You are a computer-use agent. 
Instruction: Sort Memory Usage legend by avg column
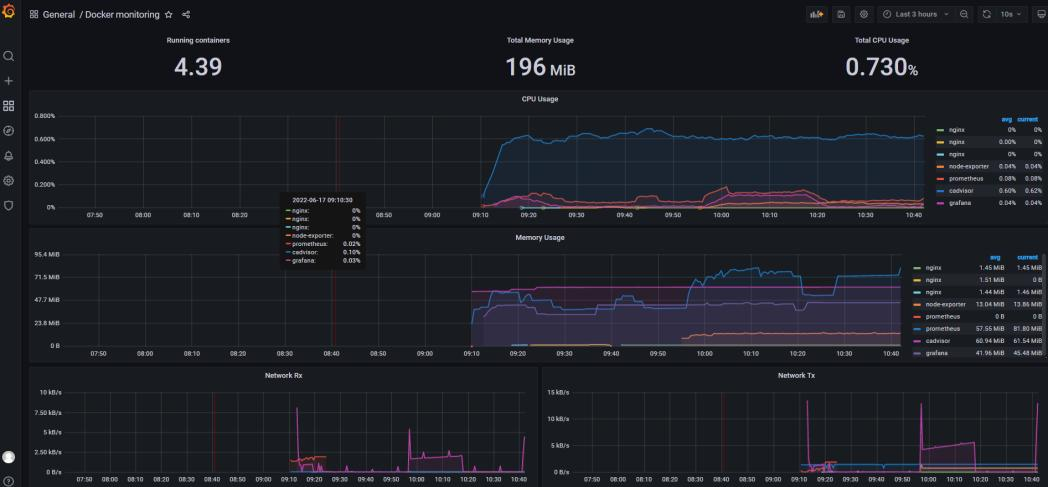click(x=995, y=257)
